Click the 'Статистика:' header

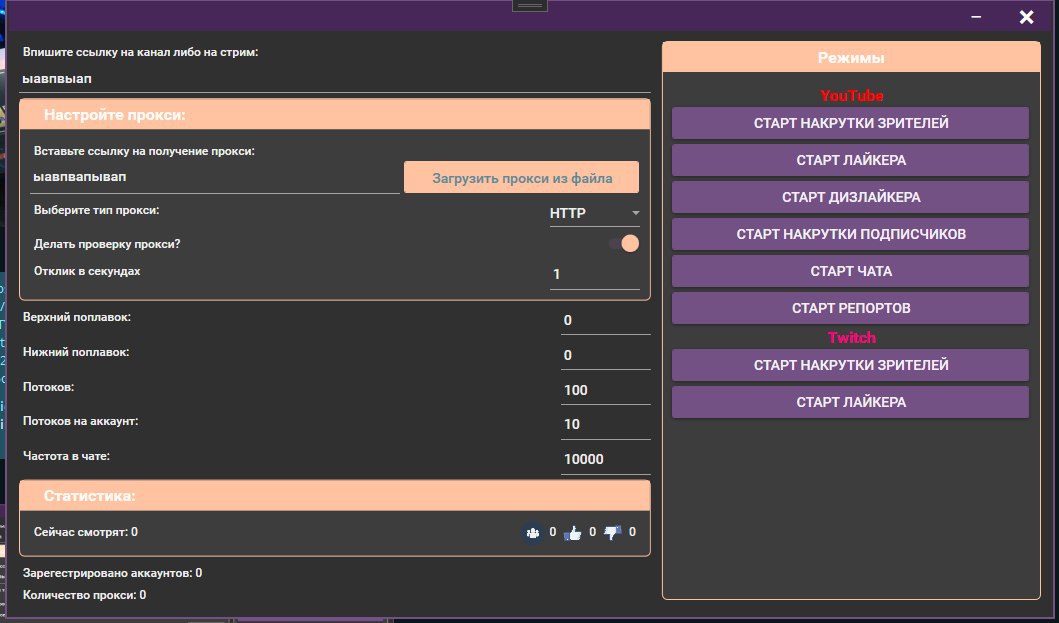point(335,496)
